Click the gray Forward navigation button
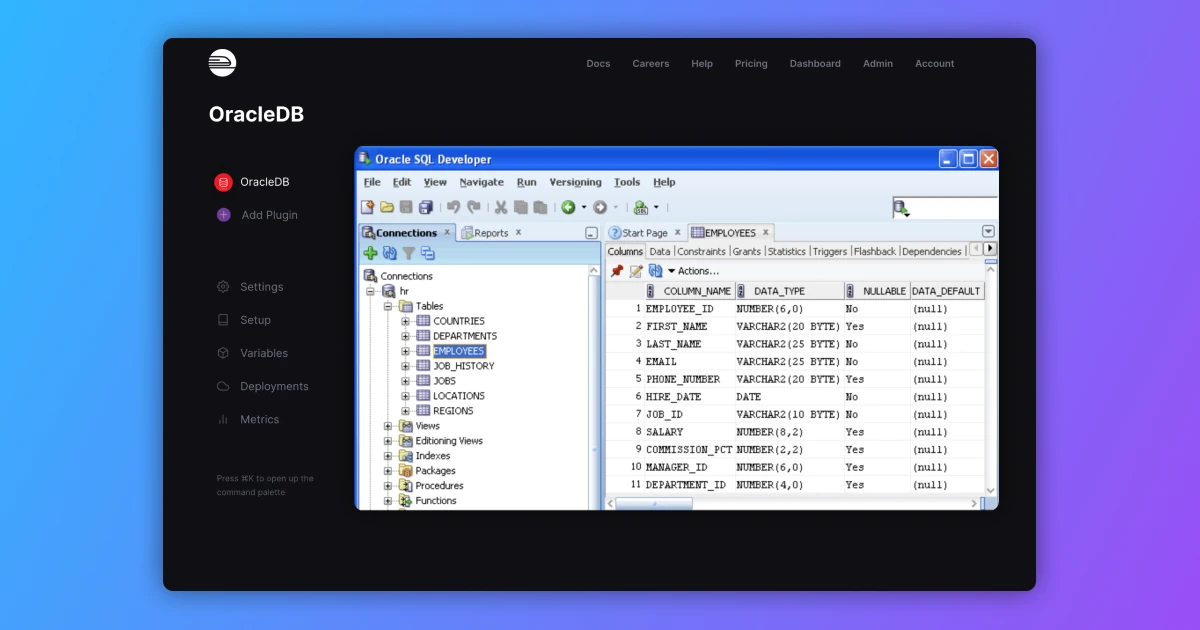Viewport: 1200px width, 630px height. pos(600,207)
